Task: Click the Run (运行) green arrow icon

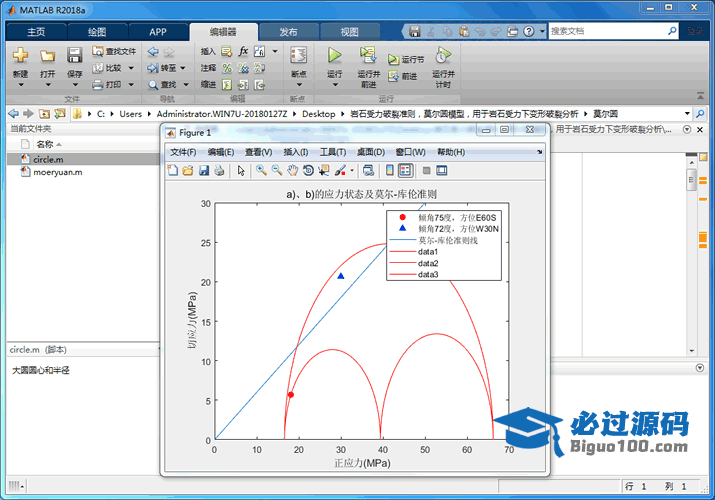Action: point(334,56)
